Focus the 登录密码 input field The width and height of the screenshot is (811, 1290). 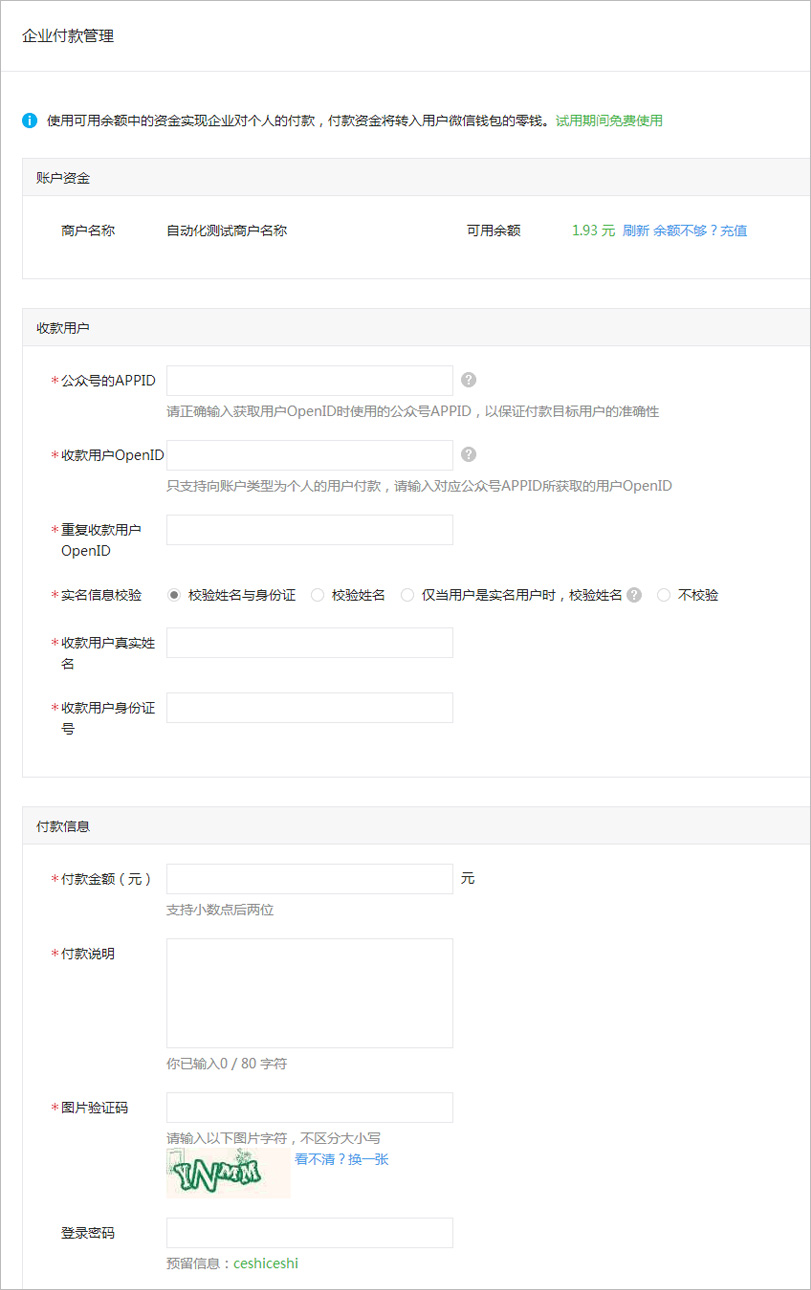(x=309, y=1233)
